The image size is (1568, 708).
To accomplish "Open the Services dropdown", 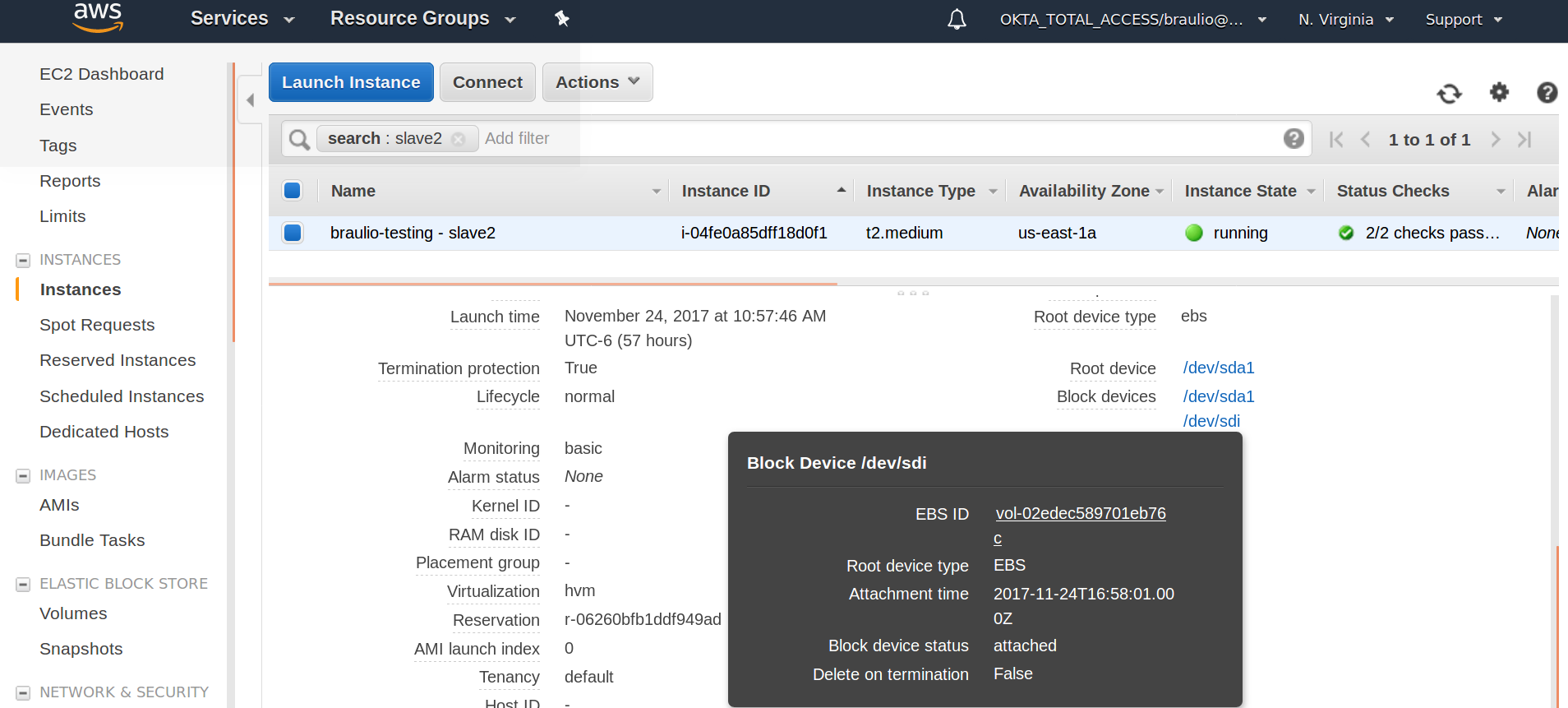I will click(x=242, y=18).
